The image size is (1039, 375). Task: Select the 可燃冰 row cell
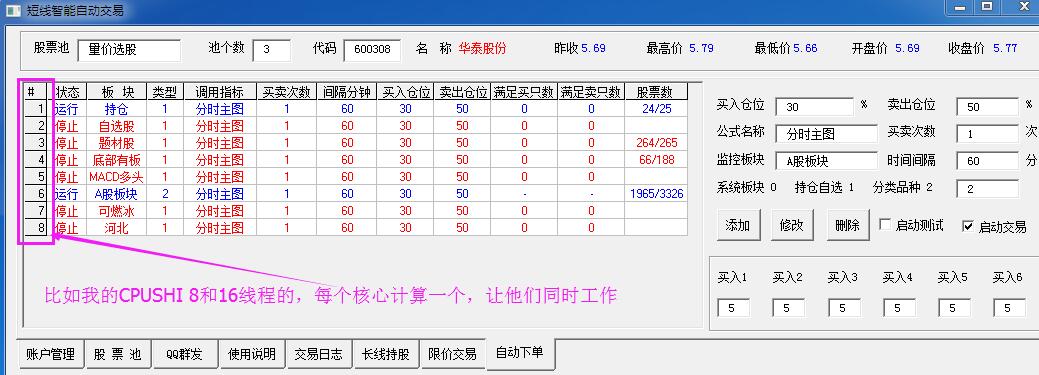[116, 211]
